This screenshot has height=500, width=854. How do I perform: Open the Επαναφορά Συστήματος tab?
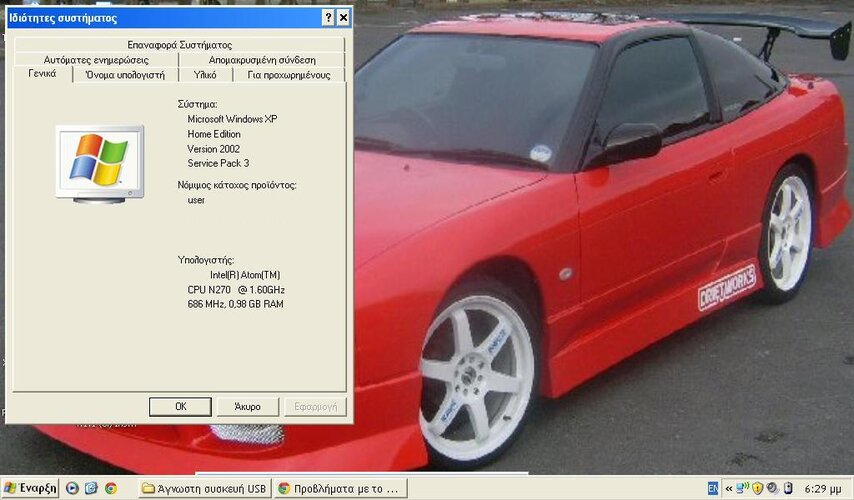click(179, 45)
